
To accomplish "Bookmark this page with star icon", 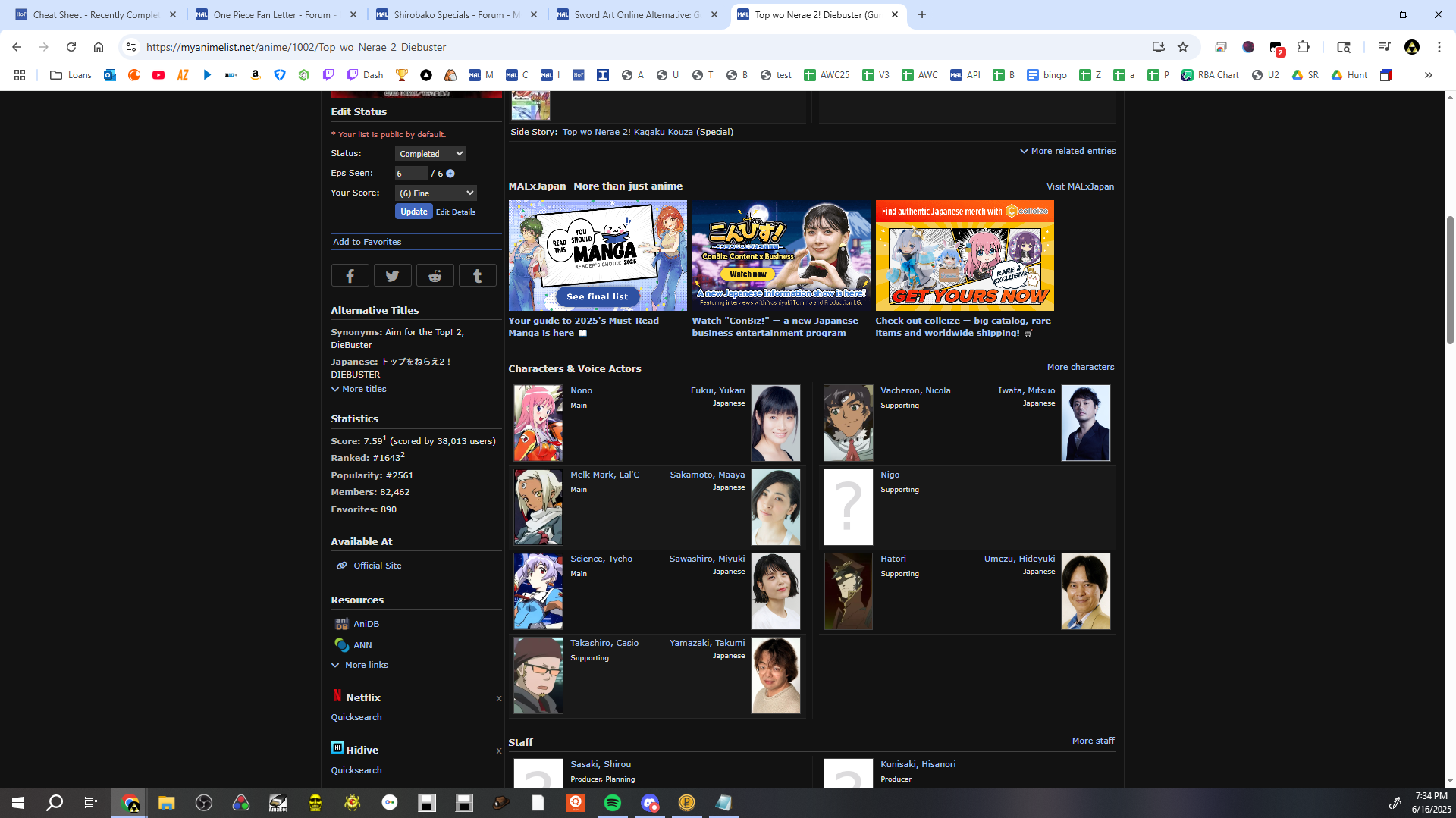I will pos(1183,47).
